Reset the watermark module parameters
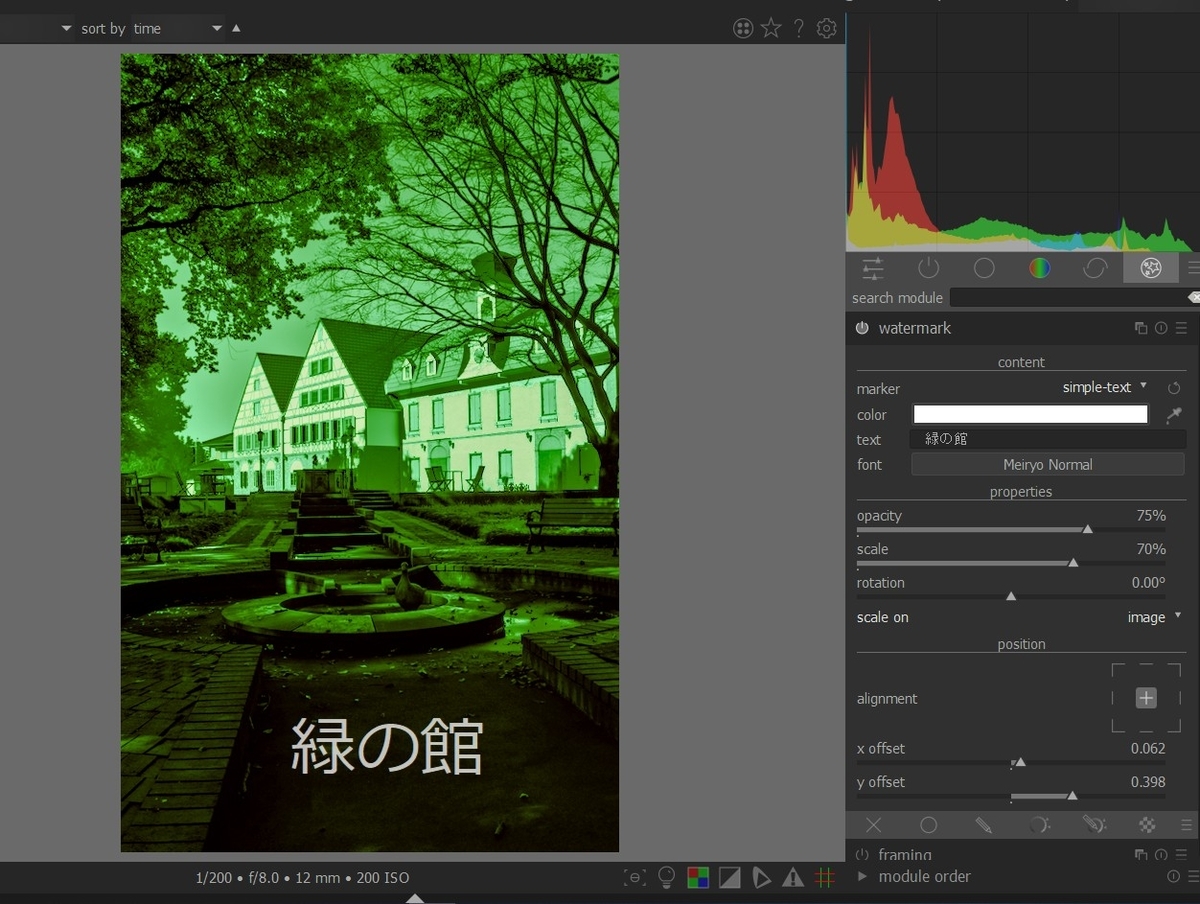 pos(1161,328)
